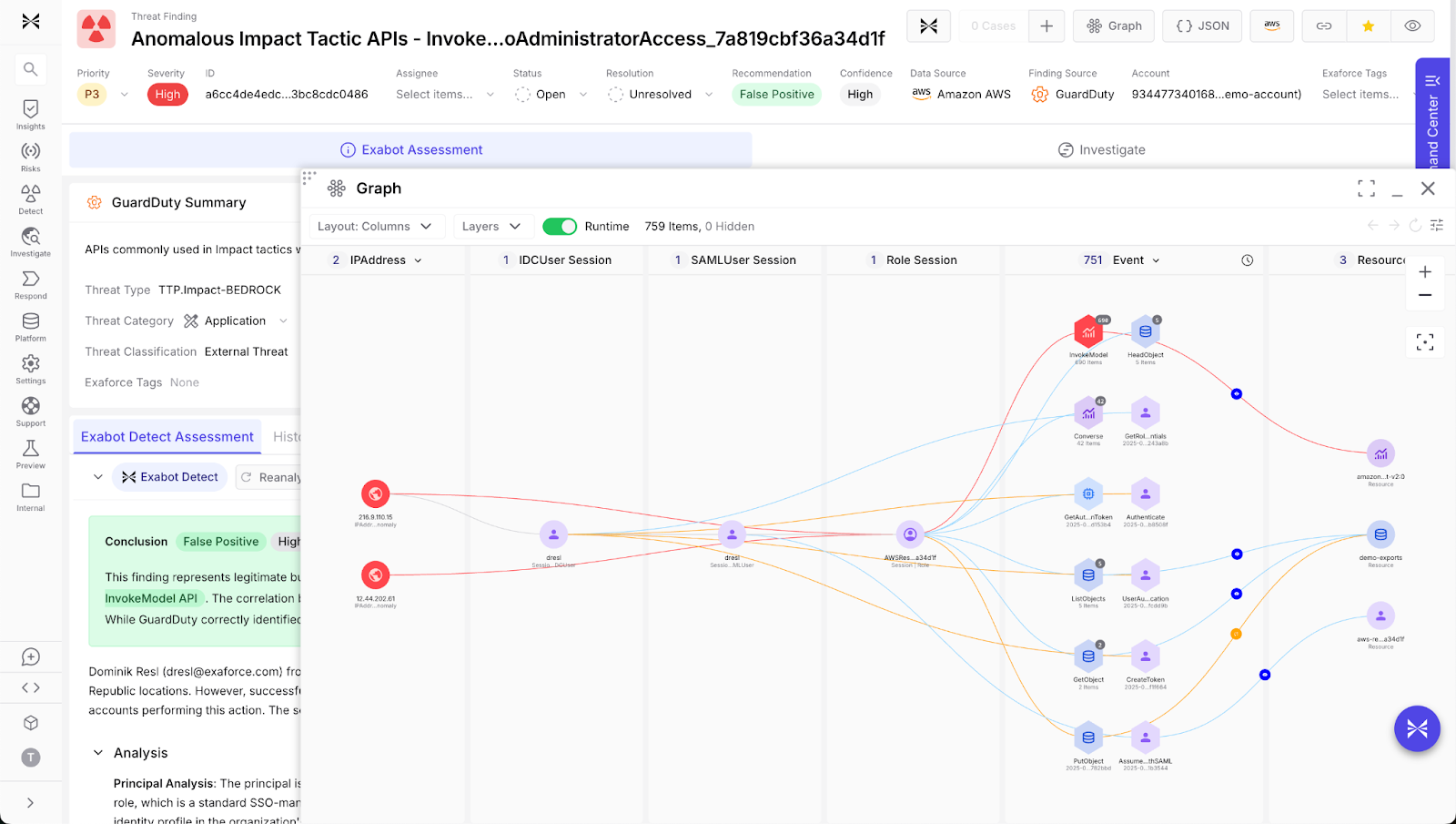Star this threat finding
Screen dimensions: 1456x824
(1368, 25)
